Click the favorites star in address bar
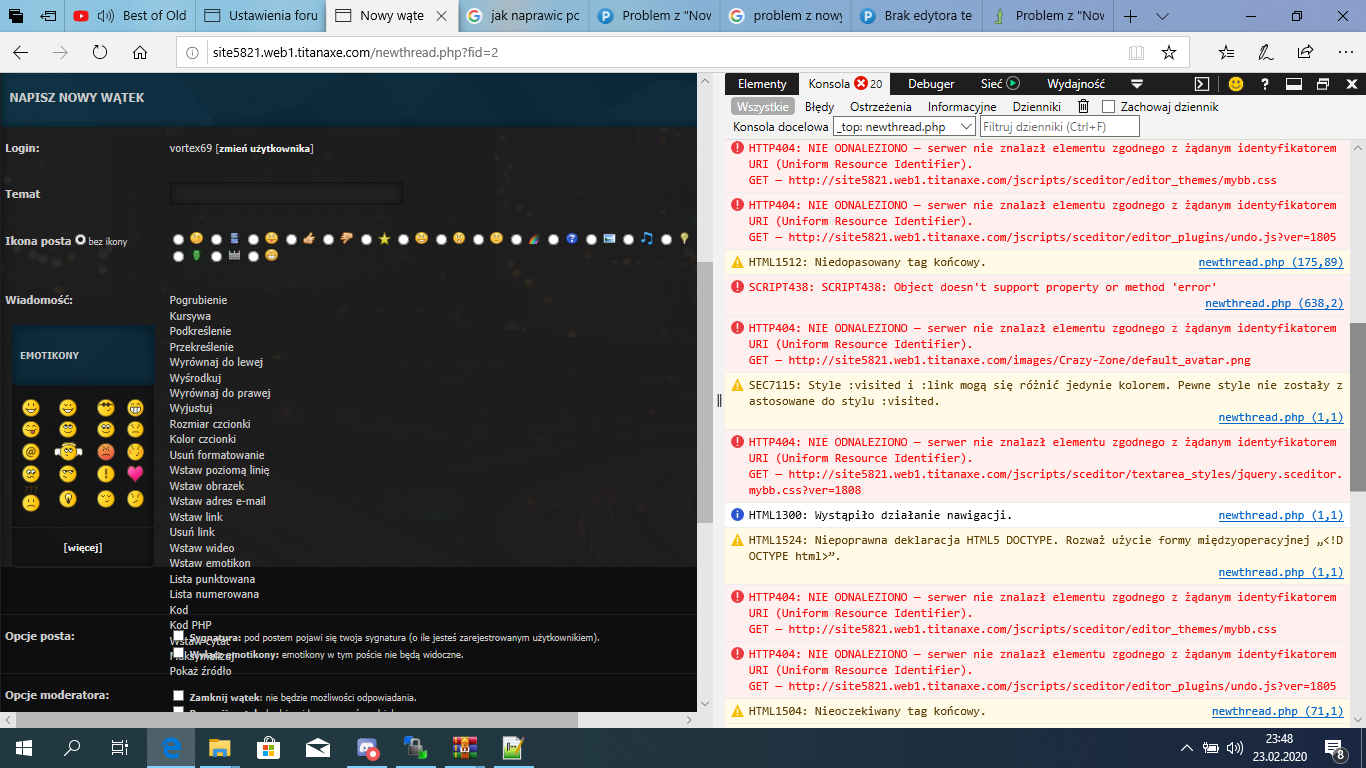The image size is (1366, 768). click(1168, 53)
